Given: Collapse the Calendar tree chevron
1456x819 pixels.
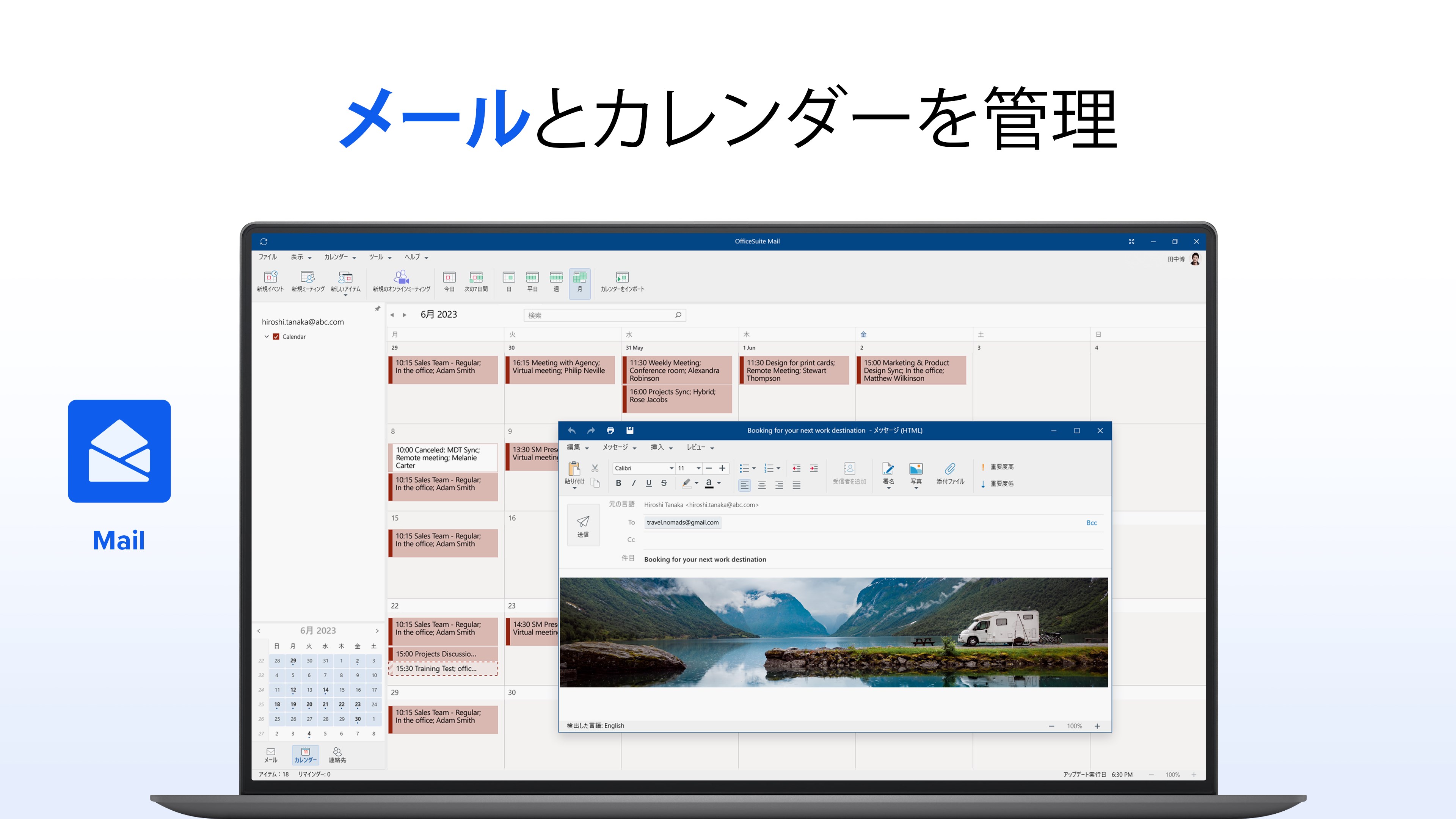Looking at the screenshot, I should tap(267, 337).
